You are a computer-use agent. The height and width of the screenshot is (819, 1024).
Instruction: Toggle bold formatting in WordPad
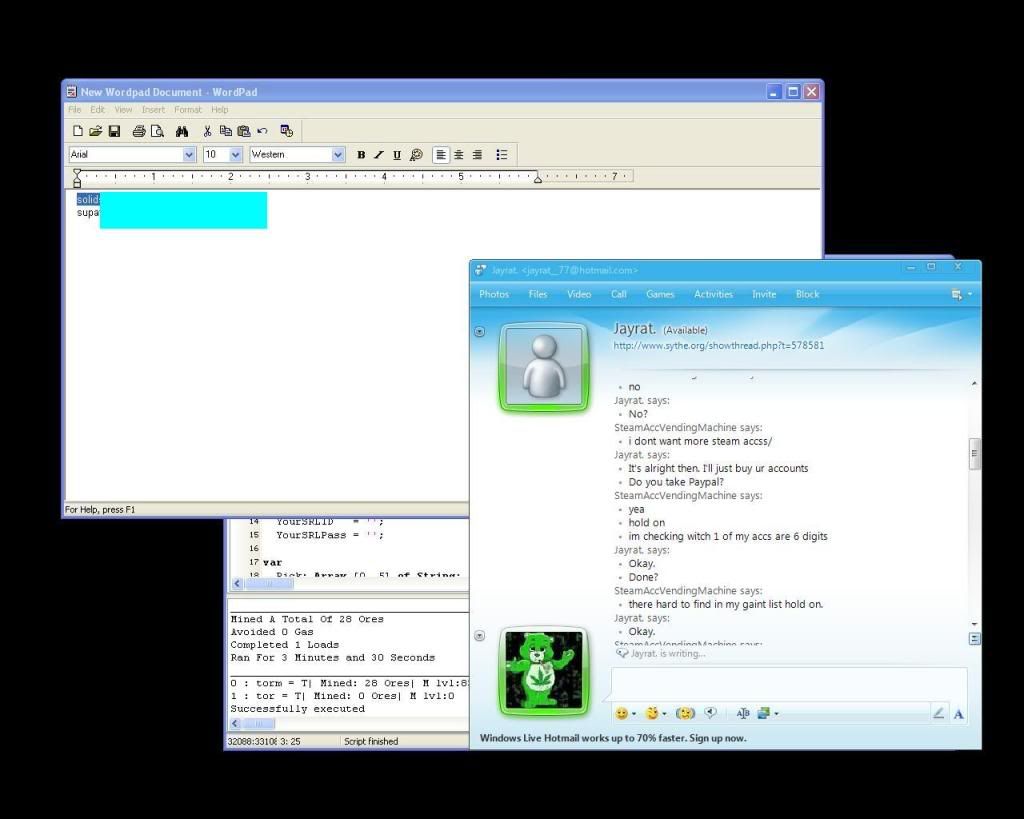(x=361, y=155)
